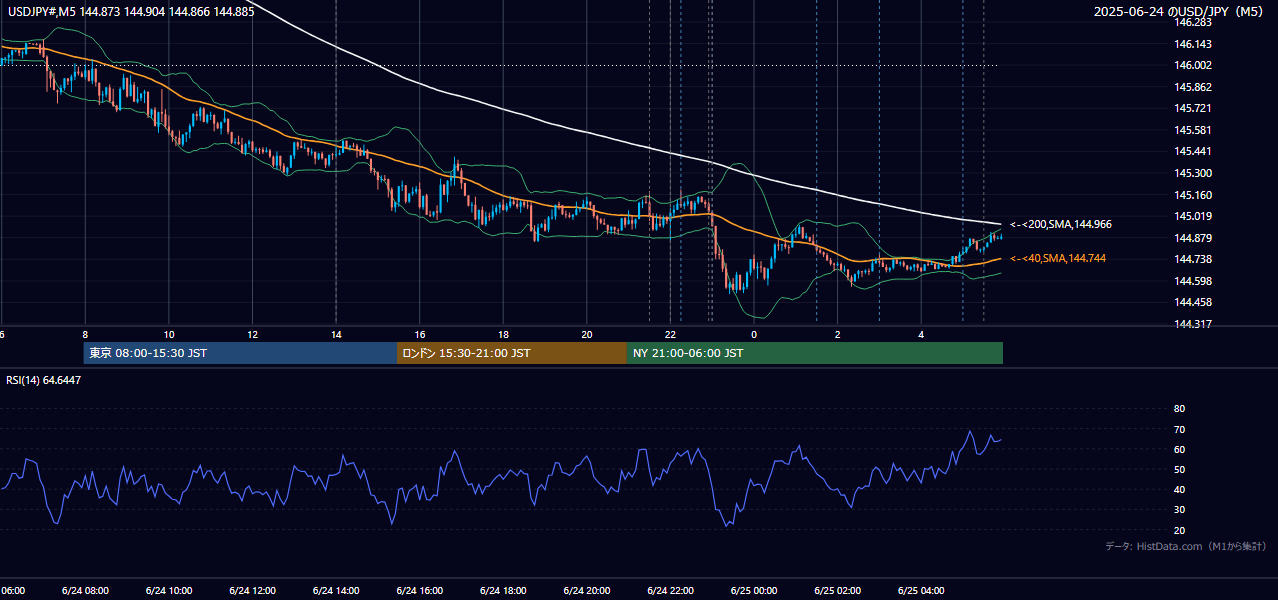This screenshot has width=1278, height=600.
Task: Select hour 18 on the price chart axis
Action: (503, 334)
